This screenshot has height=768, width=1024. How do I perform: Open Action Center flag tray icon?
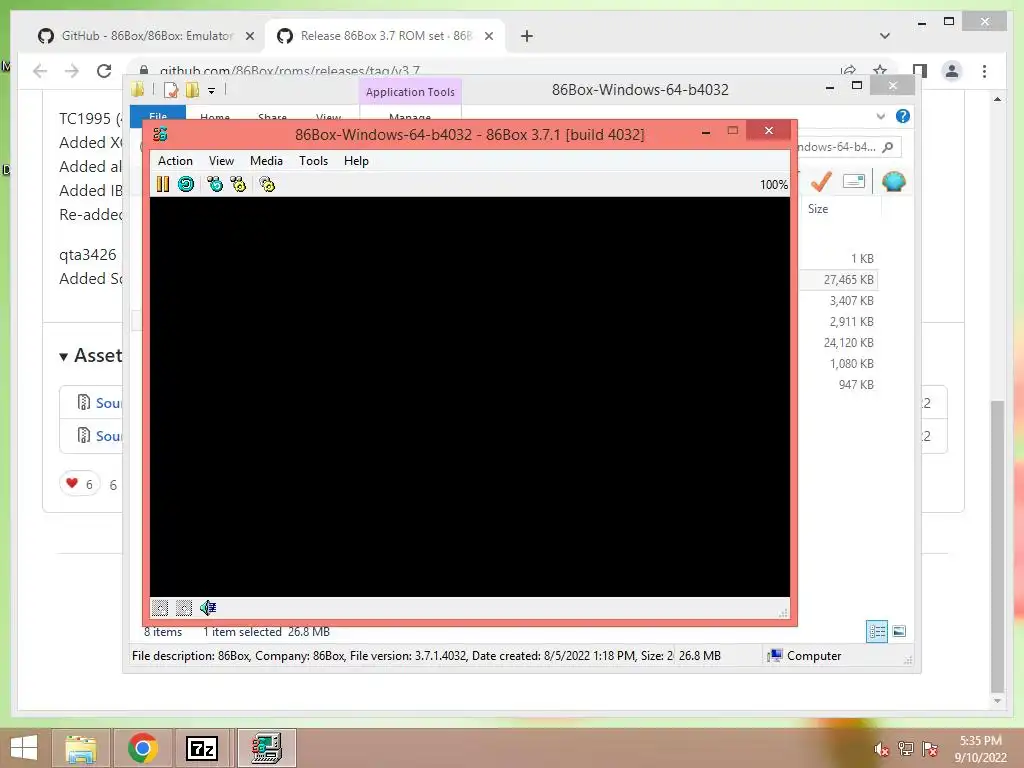click(930, 749)
